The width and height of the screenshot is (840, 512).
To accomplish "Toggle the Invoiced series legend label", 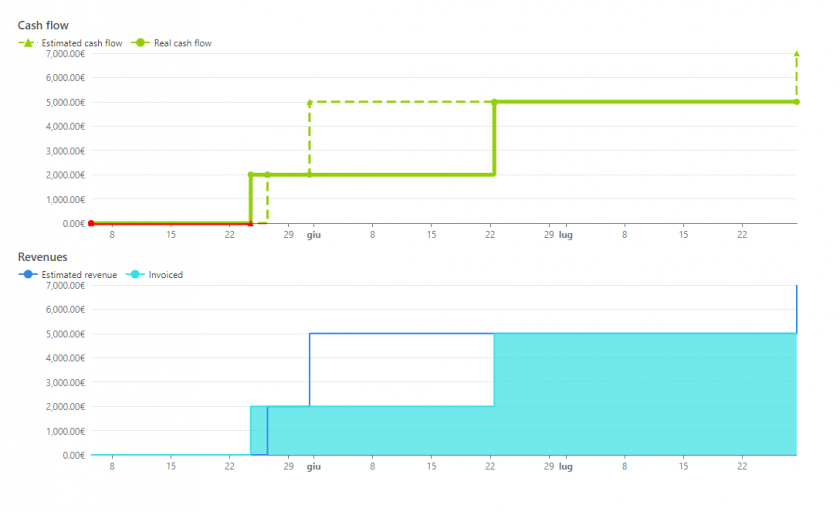I will pyautogui.click(x=166, y=274).
